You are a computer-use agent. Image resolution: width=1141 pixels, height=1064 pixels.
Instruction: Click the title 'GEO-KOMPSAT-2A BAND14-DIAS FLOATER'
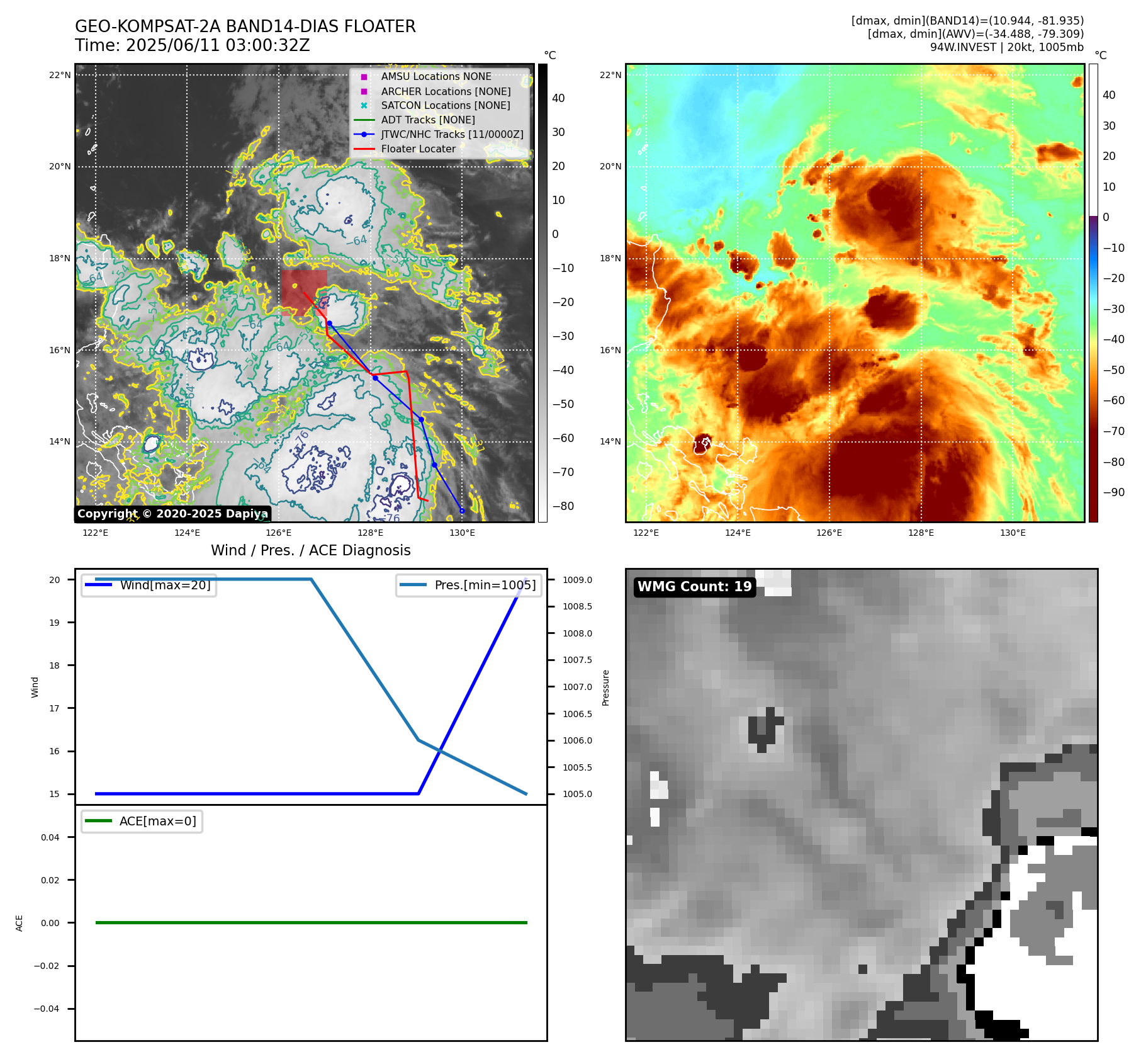(245, 26)
